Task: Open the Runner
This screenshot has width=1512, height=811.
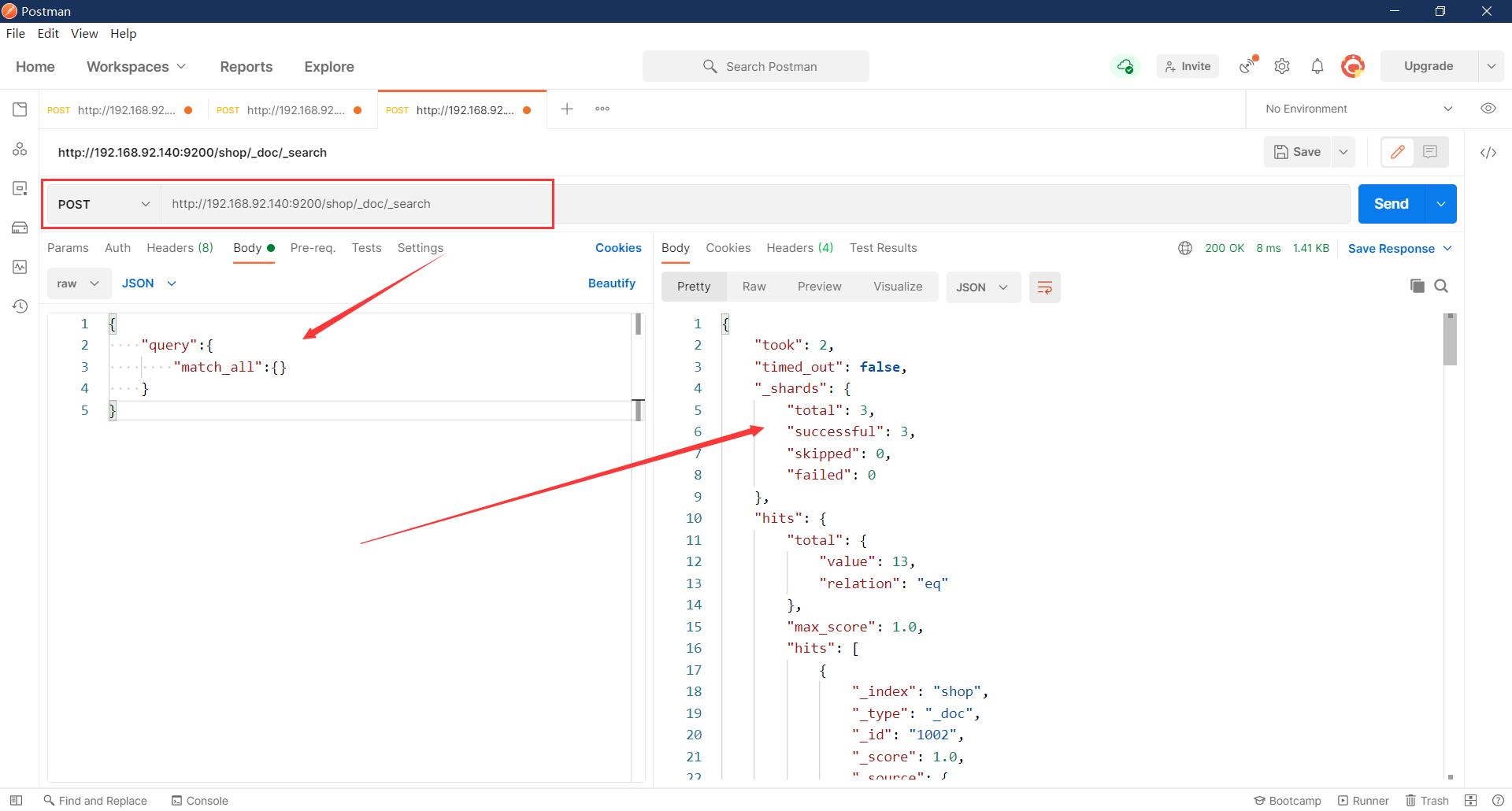Action: click(x=1364, y=800)
